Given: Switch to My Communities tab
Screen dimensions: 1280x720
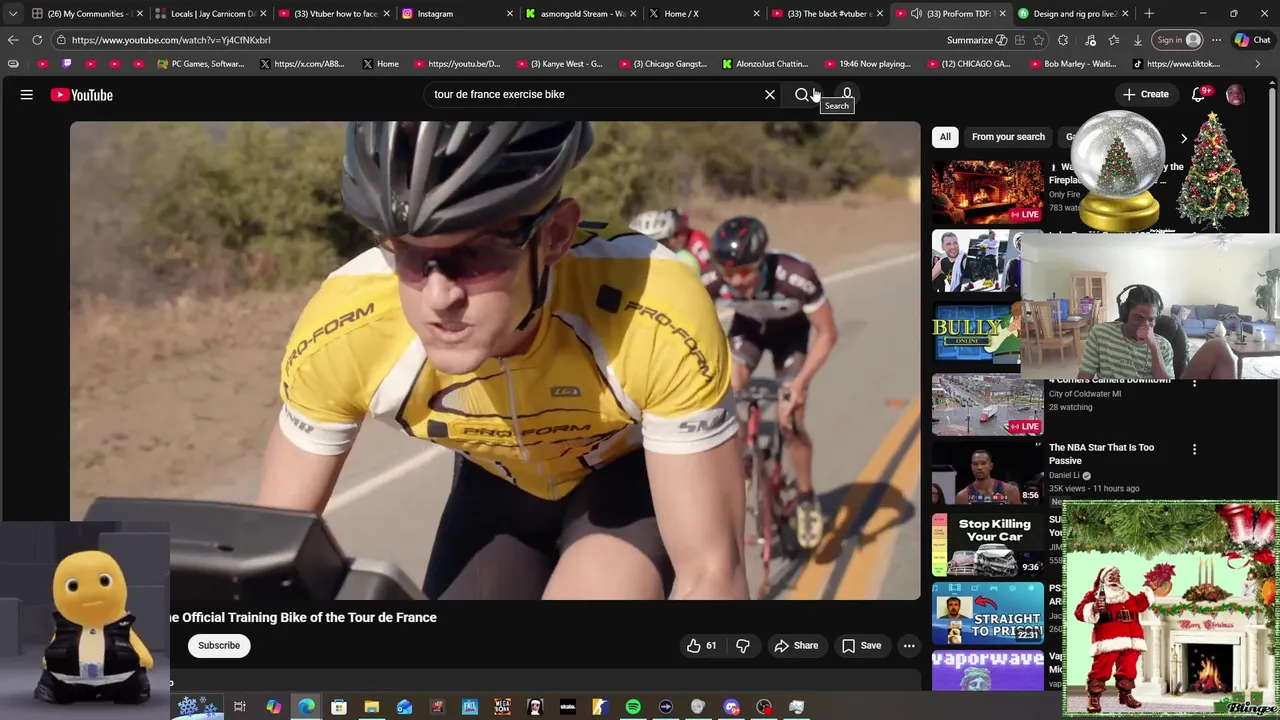Looking at the screenshot, I should click(x=87, y=14).
